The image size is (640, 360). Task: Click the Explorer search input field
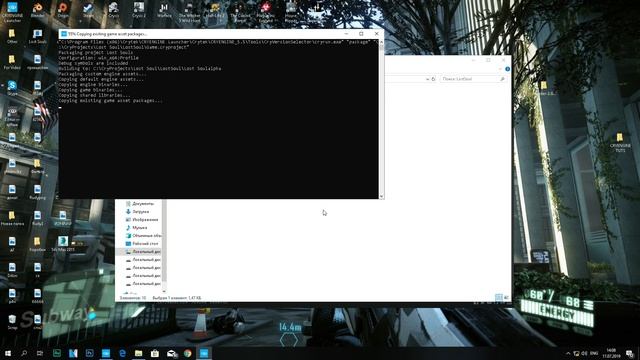pyautogui.click(x=473, y=79)
